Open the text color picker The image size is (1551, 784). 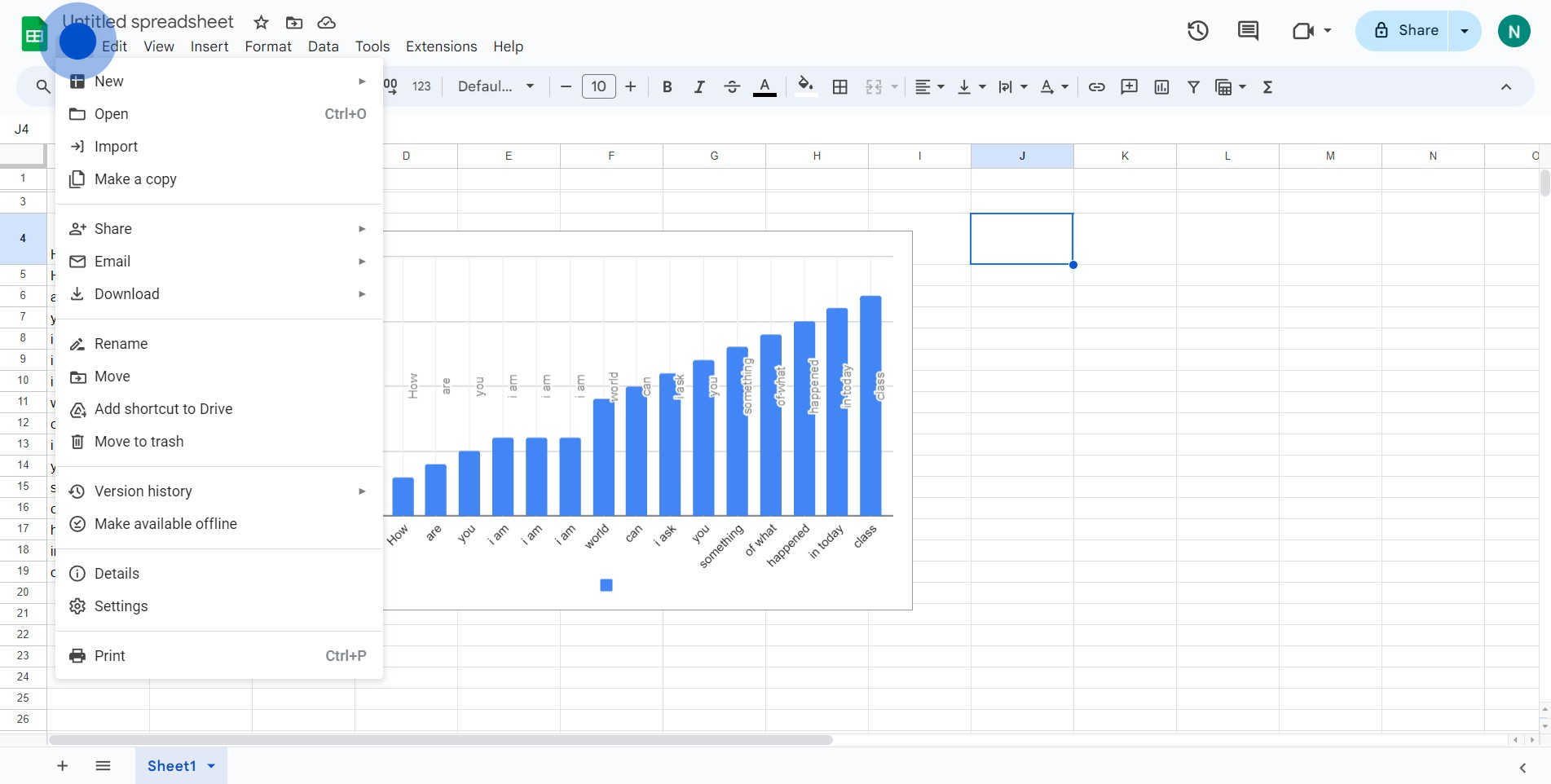pos(764,86)
